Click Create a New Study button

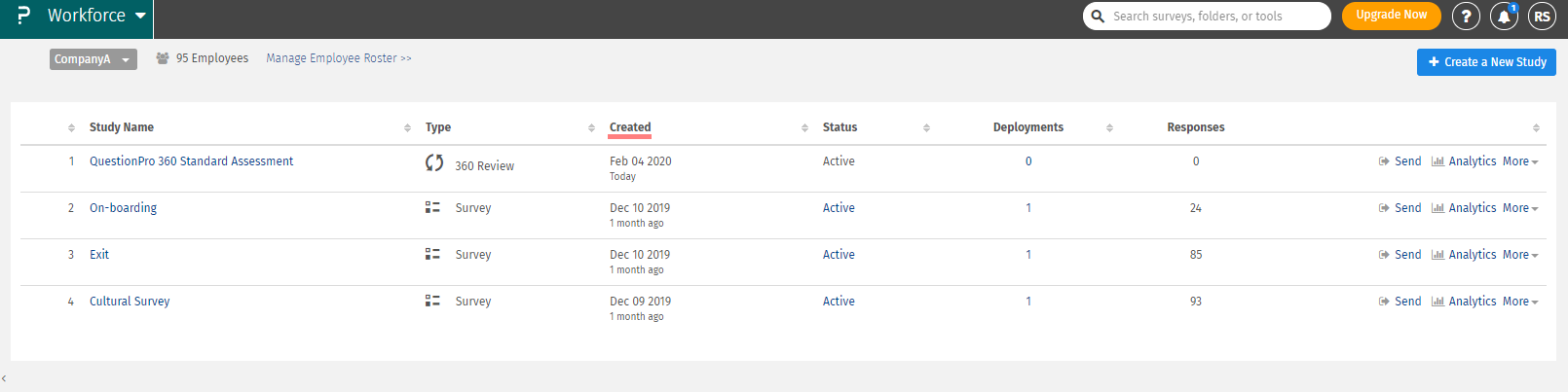coord(1486,62)
